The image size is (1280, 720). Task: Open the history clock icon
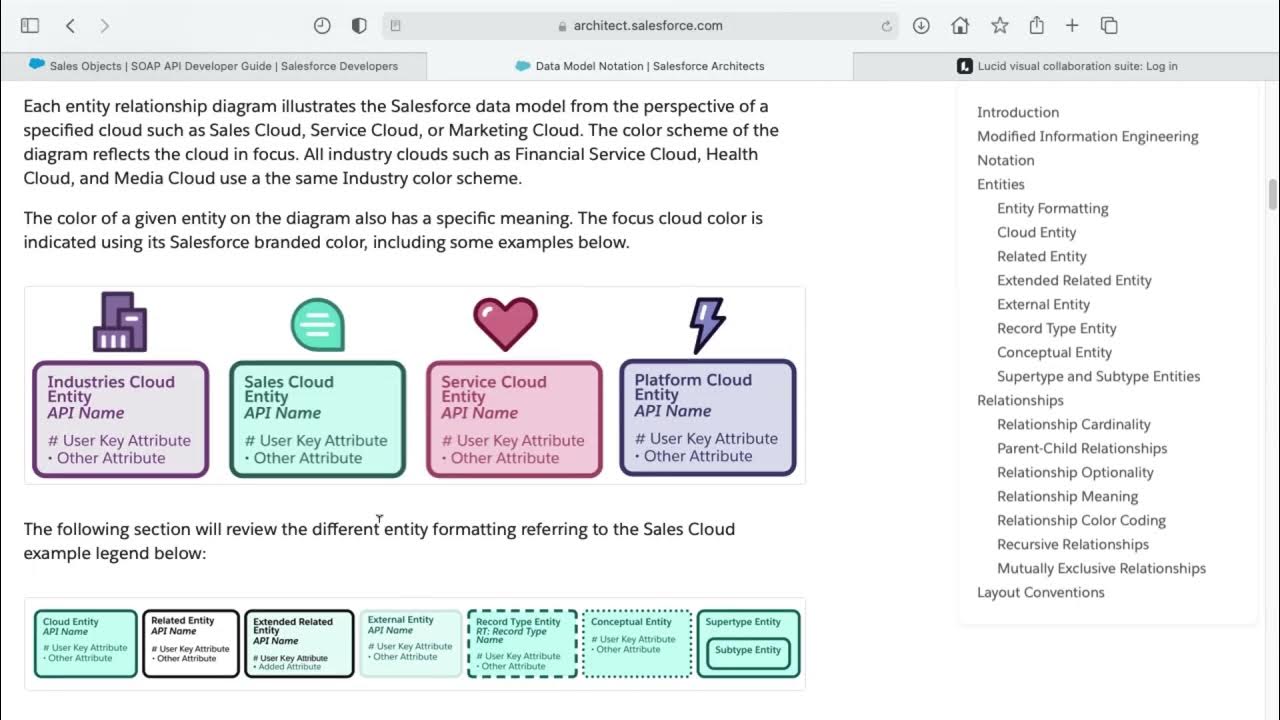point(322,26)
